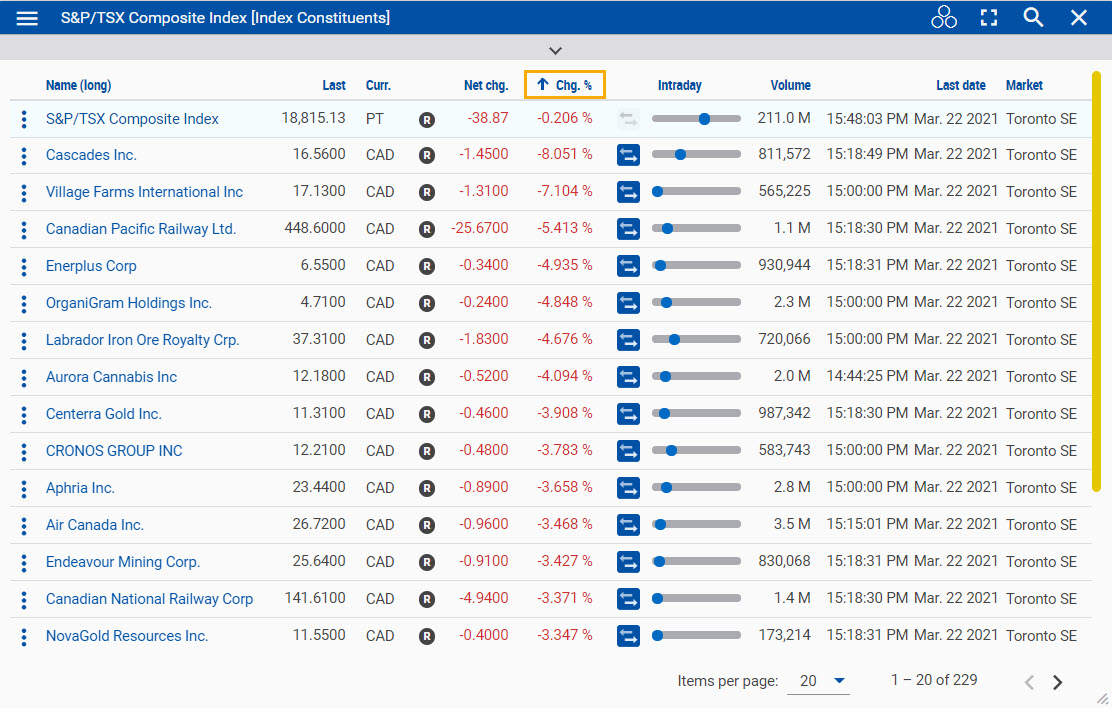
Task: Toggle intraday display for NovaGold Resources Inc.
Action: [x=628, y=635]
